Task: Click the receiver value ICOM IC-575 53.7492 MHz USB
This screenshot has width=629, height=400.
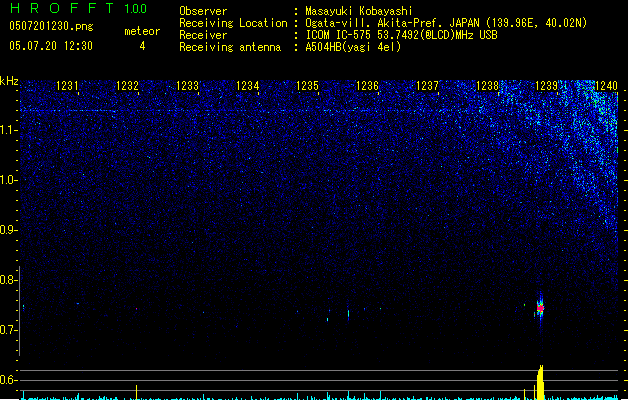Action: click(x=401, y=35)
